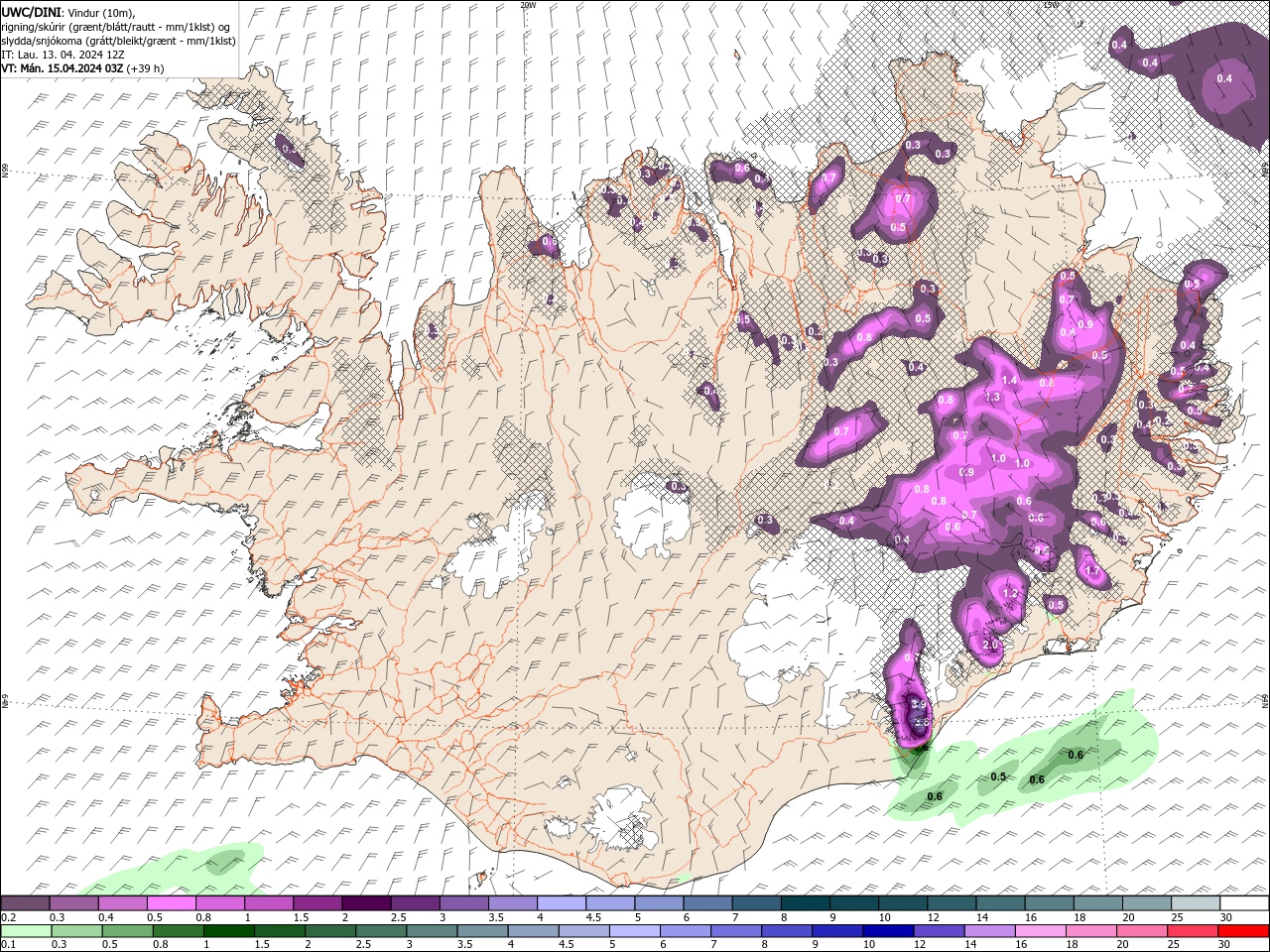Click the bright red 30 rain legend swatch

point(1243,931)
